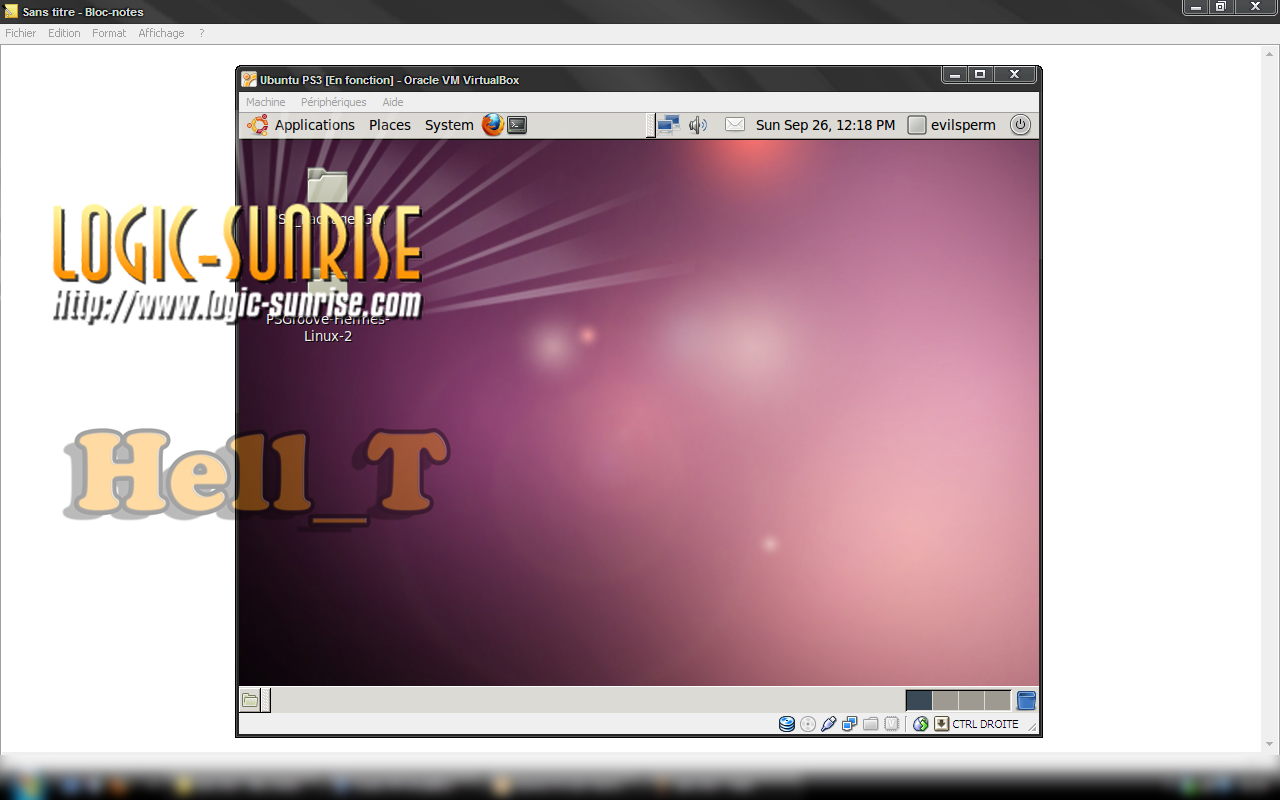This screenshot has width=1280, height=800.
Task: Open VirtualBox Périphériques menu
Action: 334,102
